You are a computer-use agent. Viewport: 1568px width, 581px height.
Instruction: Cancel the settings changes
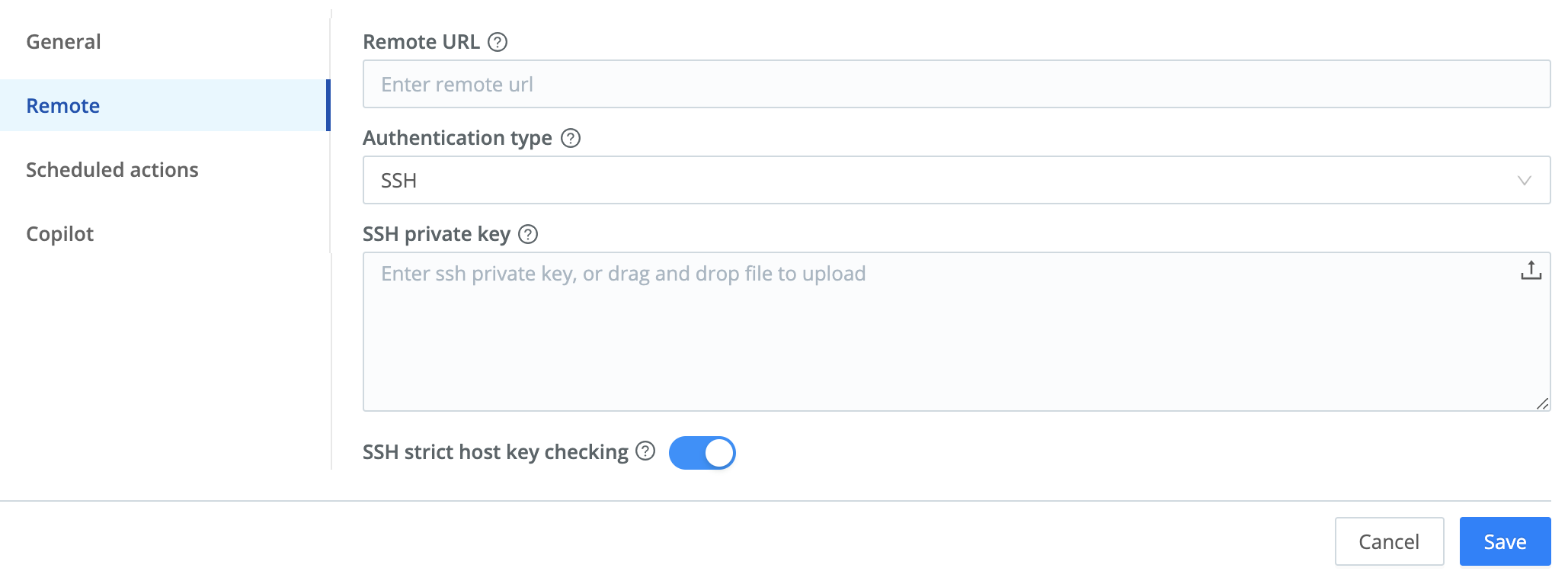pos(1389,541)
